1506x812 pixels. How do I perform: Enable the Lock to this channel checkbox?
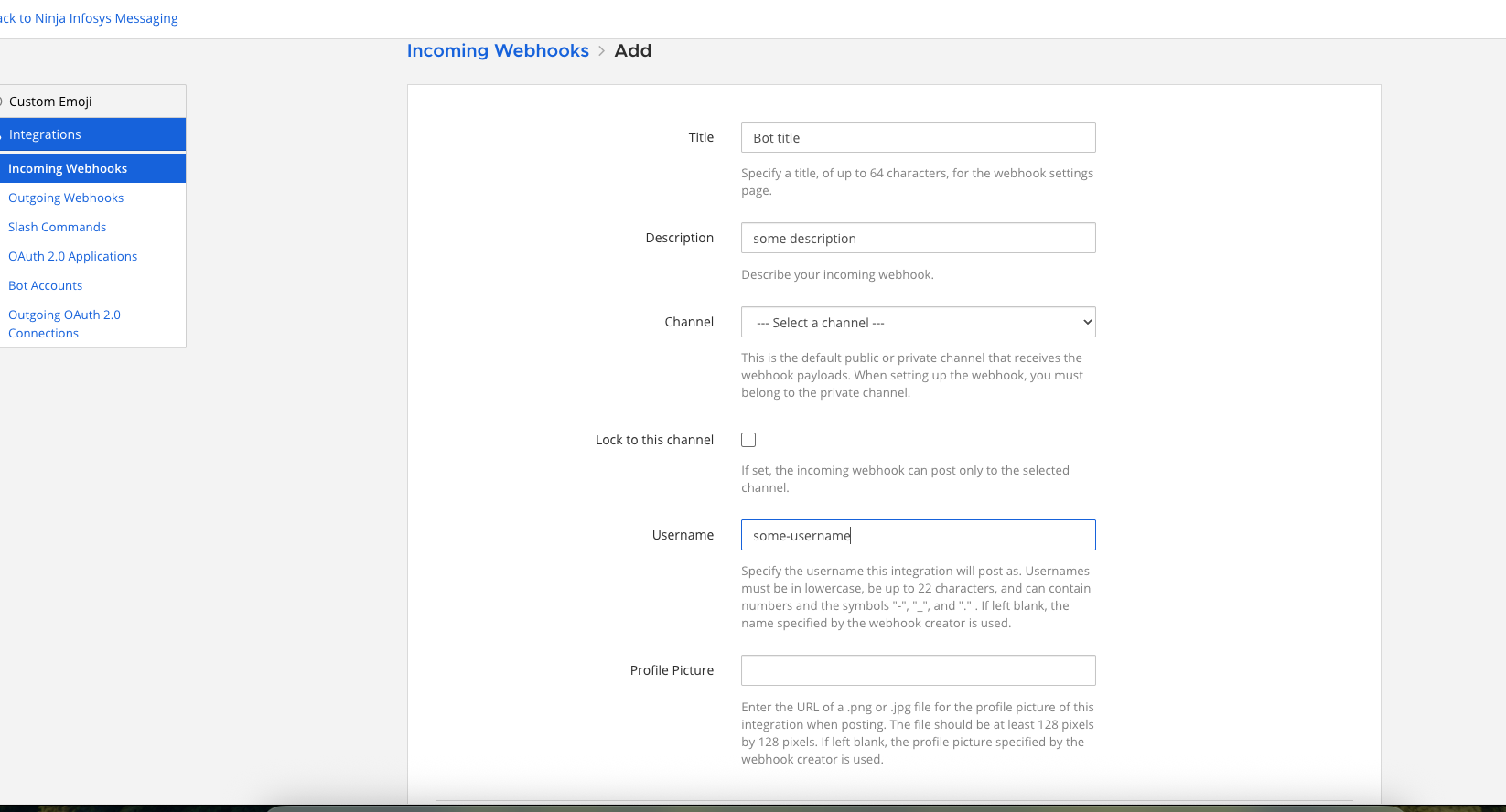click(748, 440)
